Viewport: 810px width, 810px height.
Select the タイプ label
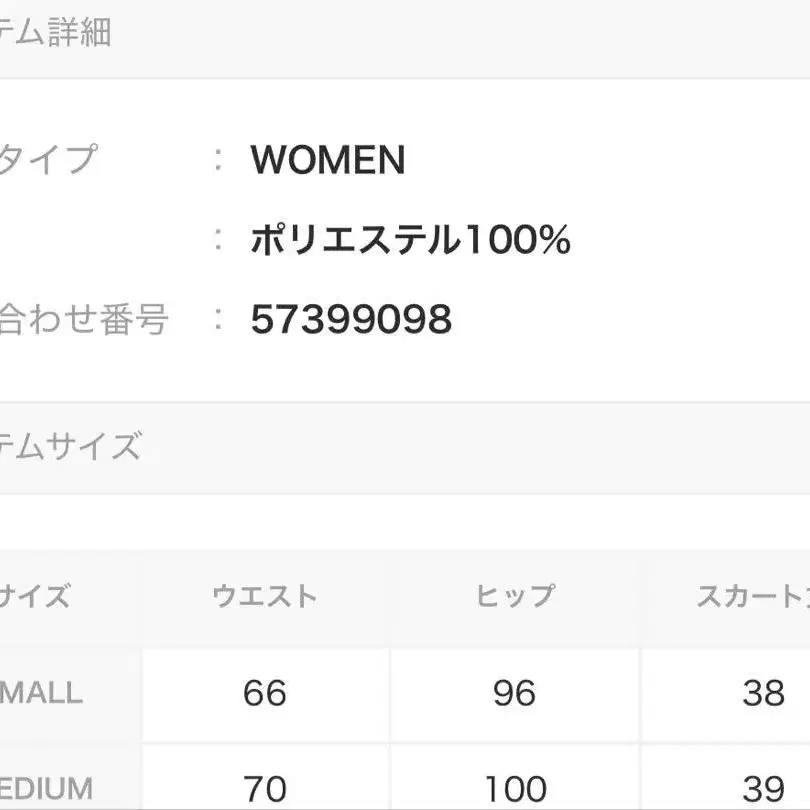click(x=48, y=160)
